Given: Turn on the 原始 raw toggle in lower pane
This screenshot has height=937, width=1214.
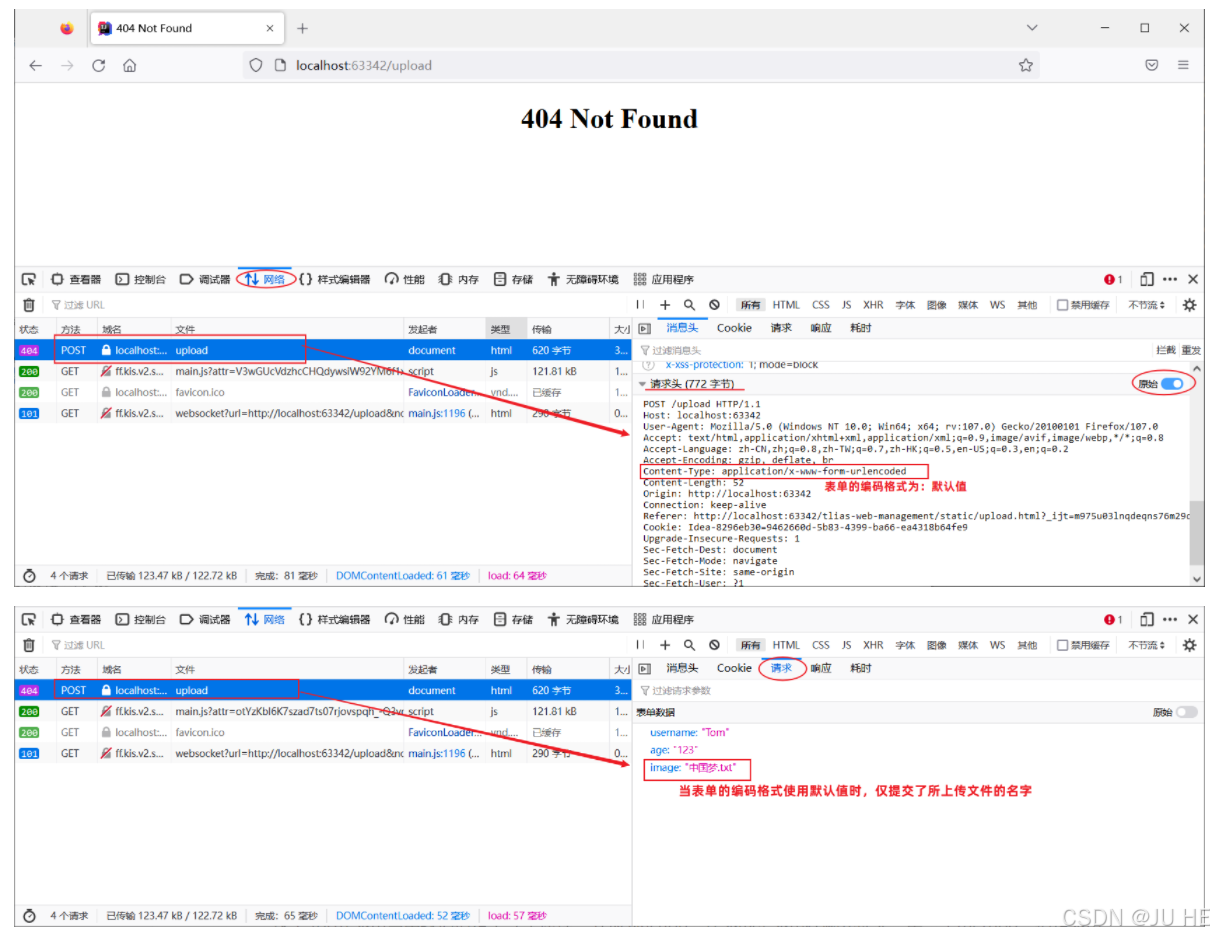Looking at the screenshot, I should point(1186,712).
